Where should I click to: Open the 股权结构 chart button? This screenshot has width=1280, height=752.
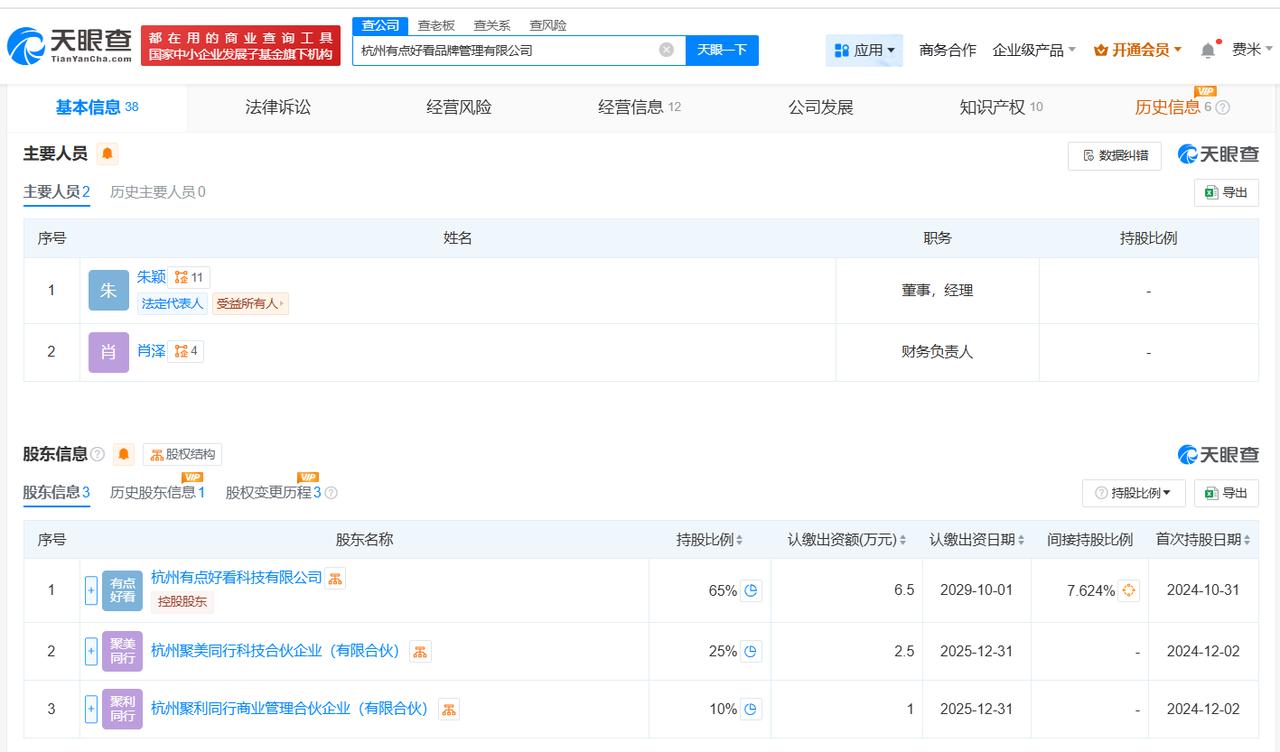[182, 455]
